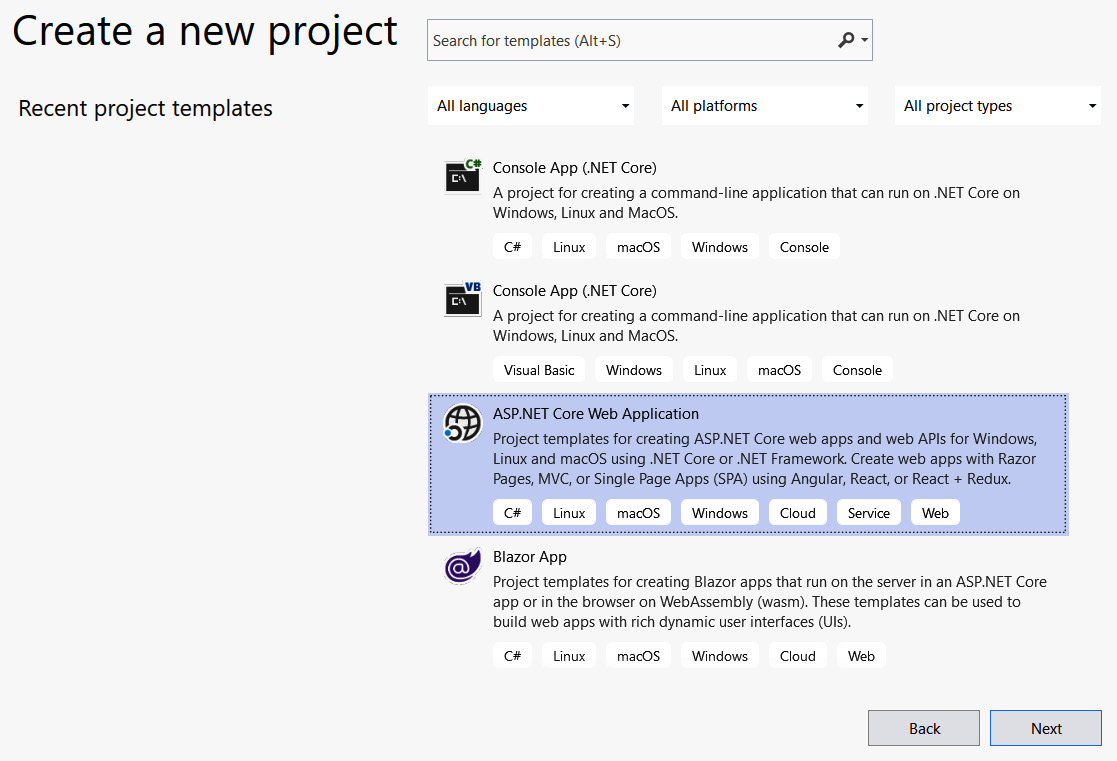Click the macOS tag under Blazor App
This screenshot has height=761, width=1117.
(638, 655)
